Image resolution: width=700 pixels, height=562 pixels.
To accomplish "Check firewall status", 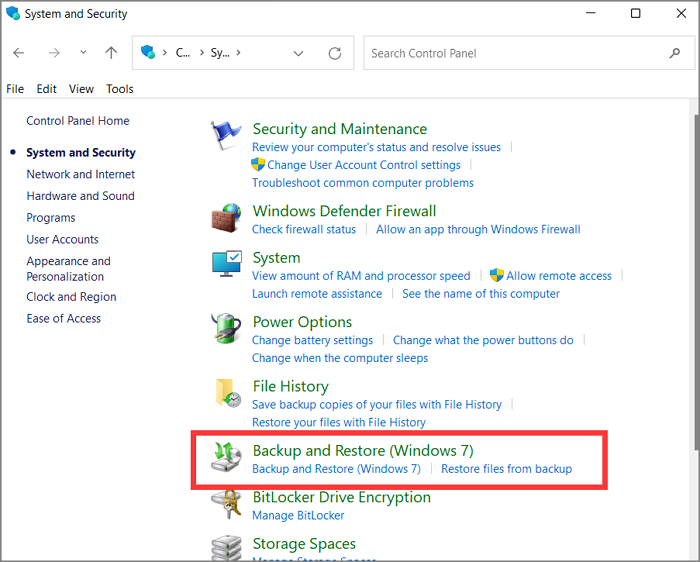I will 304,229.
